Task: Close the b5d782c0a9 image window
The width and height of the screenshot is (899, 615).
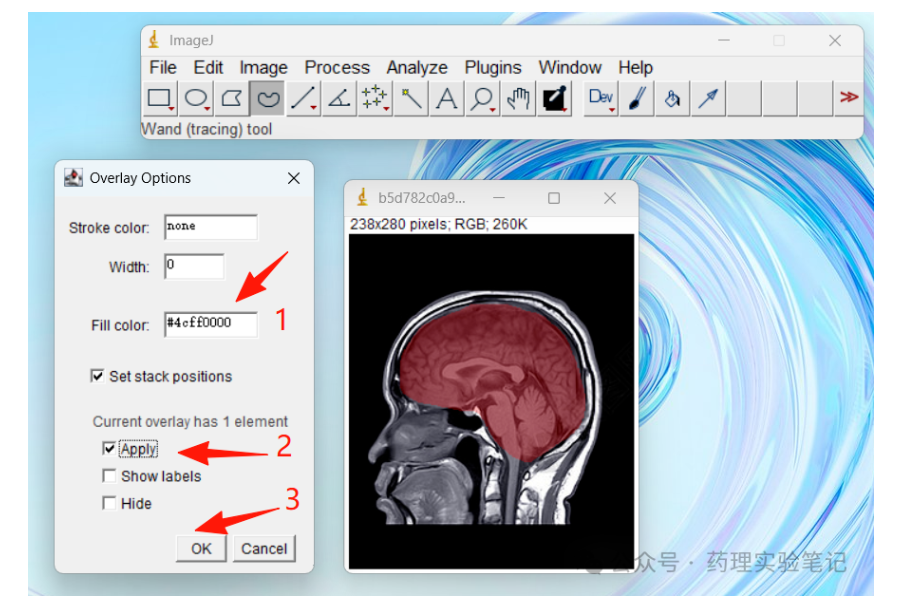Action: coord(610,198)
